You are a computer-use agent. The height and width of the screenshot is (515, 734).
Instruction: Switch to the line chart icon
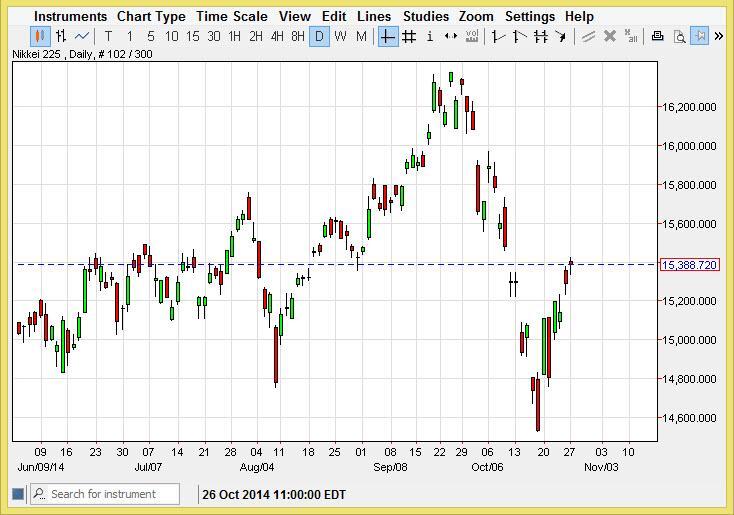point(82,37)
